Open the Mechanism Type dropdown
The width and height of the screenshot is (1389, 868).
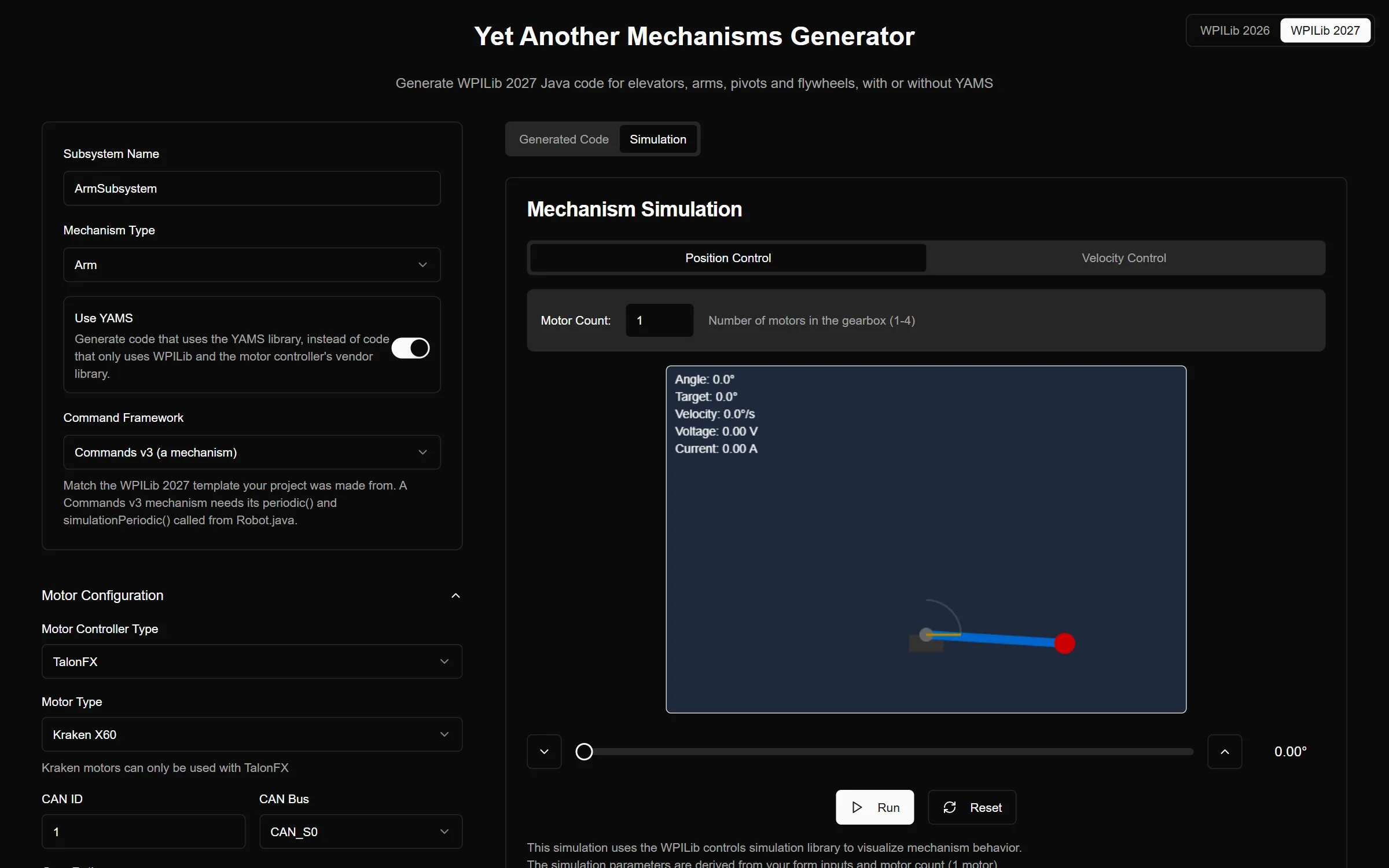(x=252, y=265)
